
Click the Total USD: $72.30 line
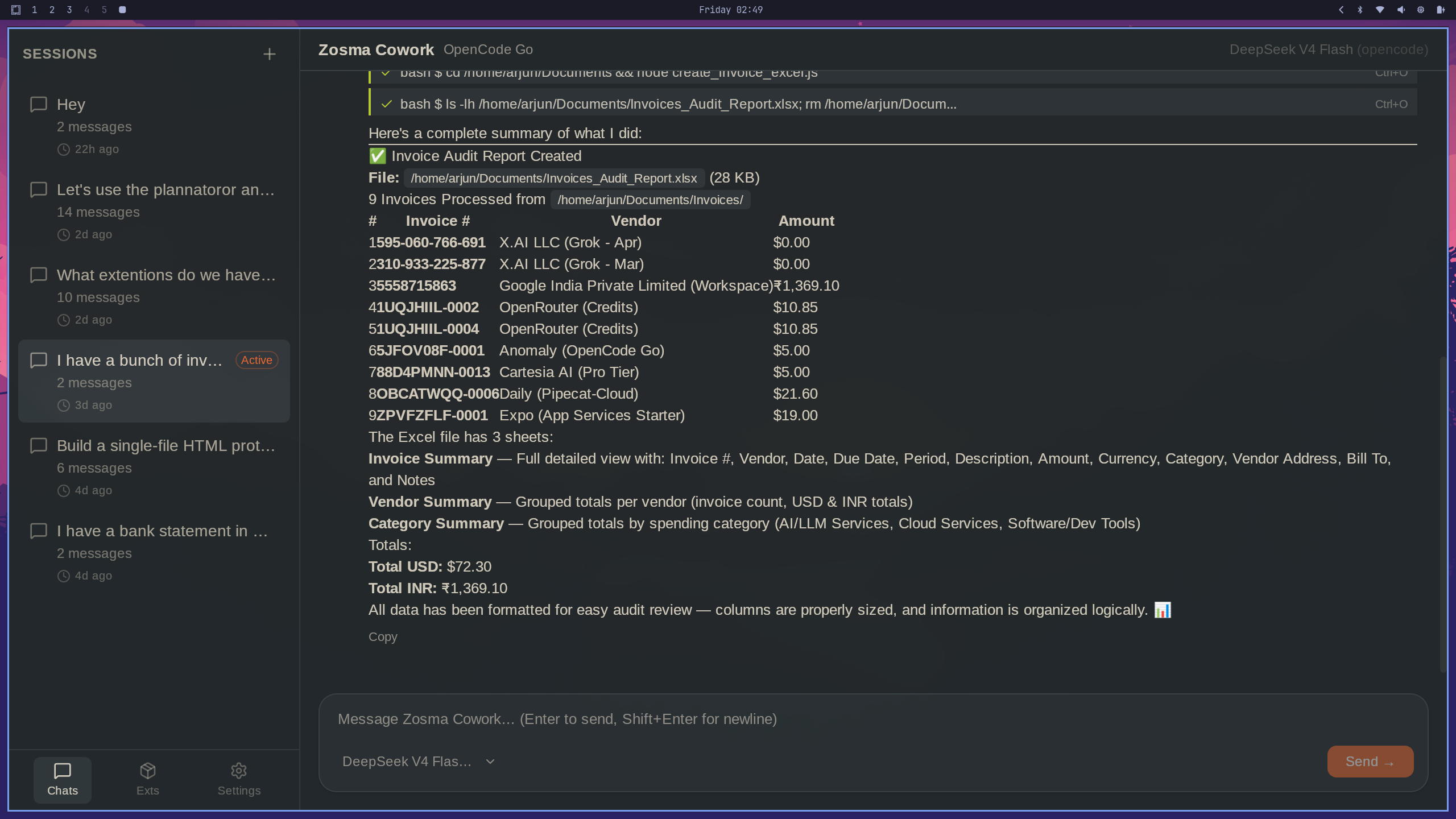tap(430, 566)
